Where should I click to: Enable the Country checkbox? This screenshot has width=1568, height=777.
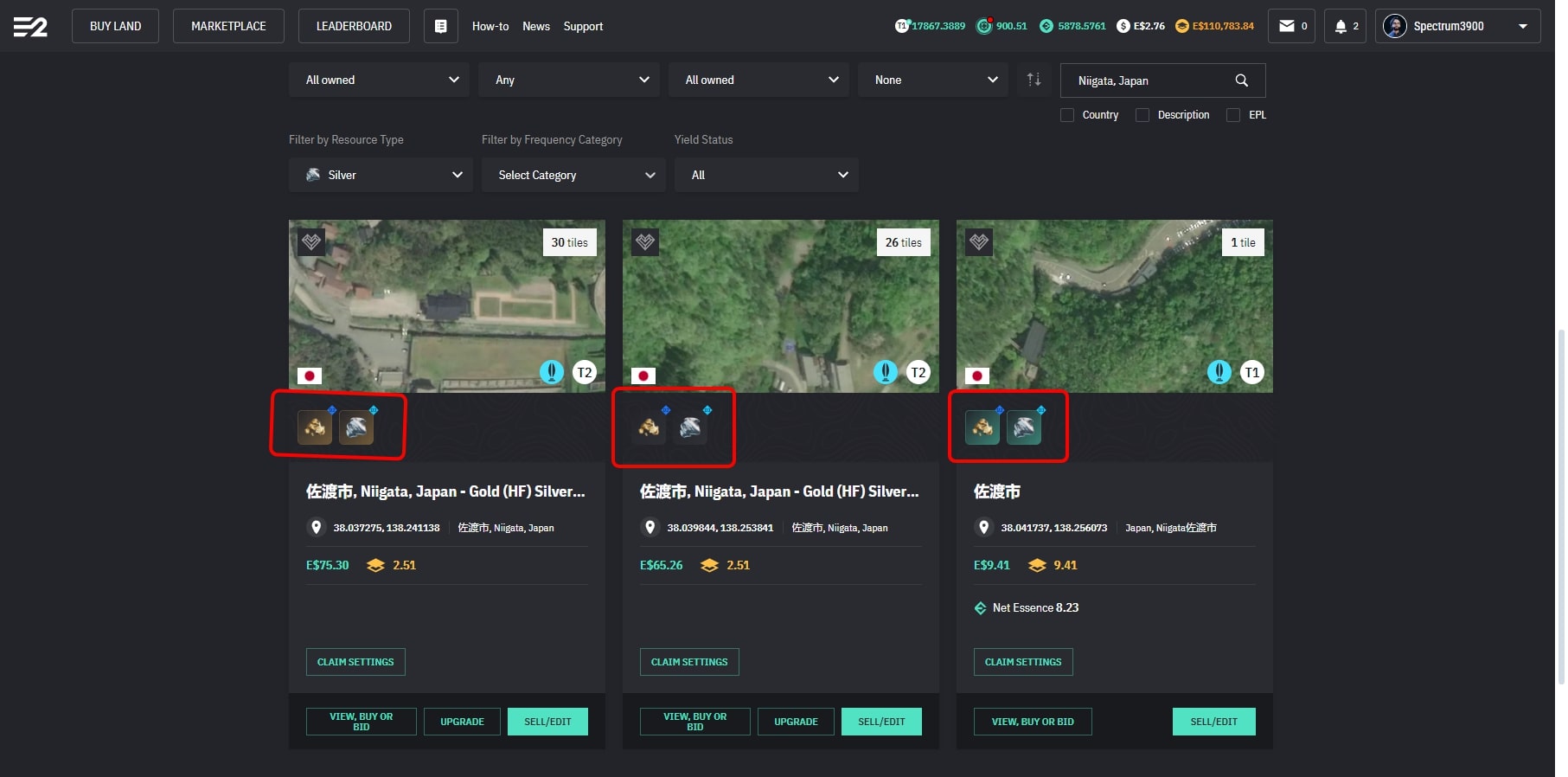(1067, 115)
